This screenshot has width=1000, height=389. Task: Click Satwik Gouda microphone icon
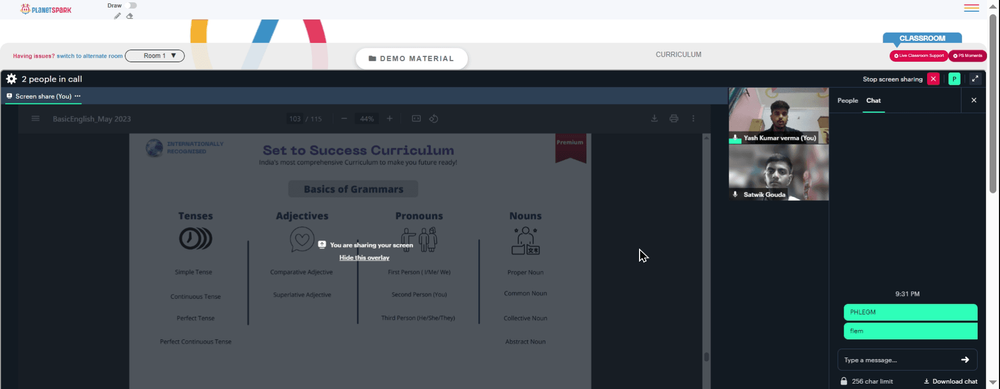coord(735,194)
